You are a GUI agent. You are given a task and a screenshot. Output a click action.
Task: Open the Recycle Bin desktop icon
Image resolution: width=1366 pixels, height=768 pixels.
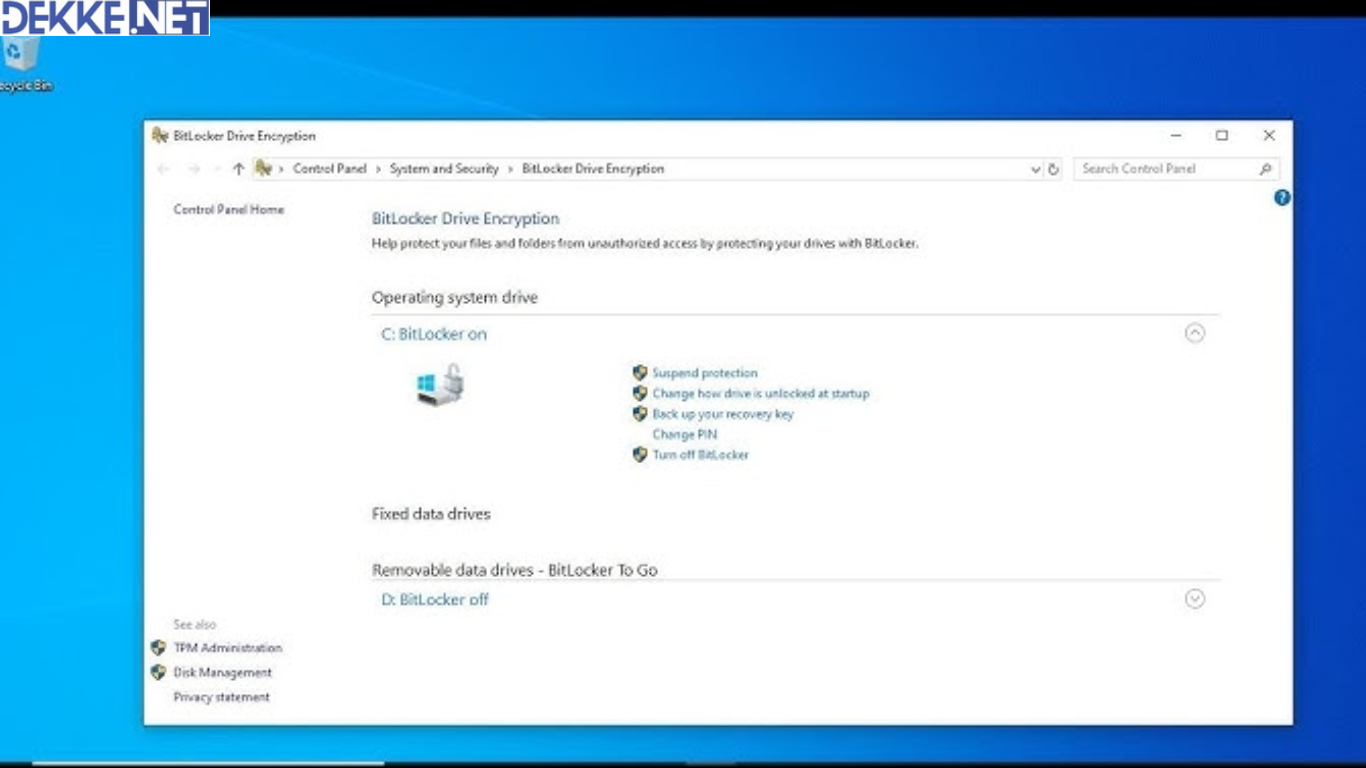(x=22, y=62)
